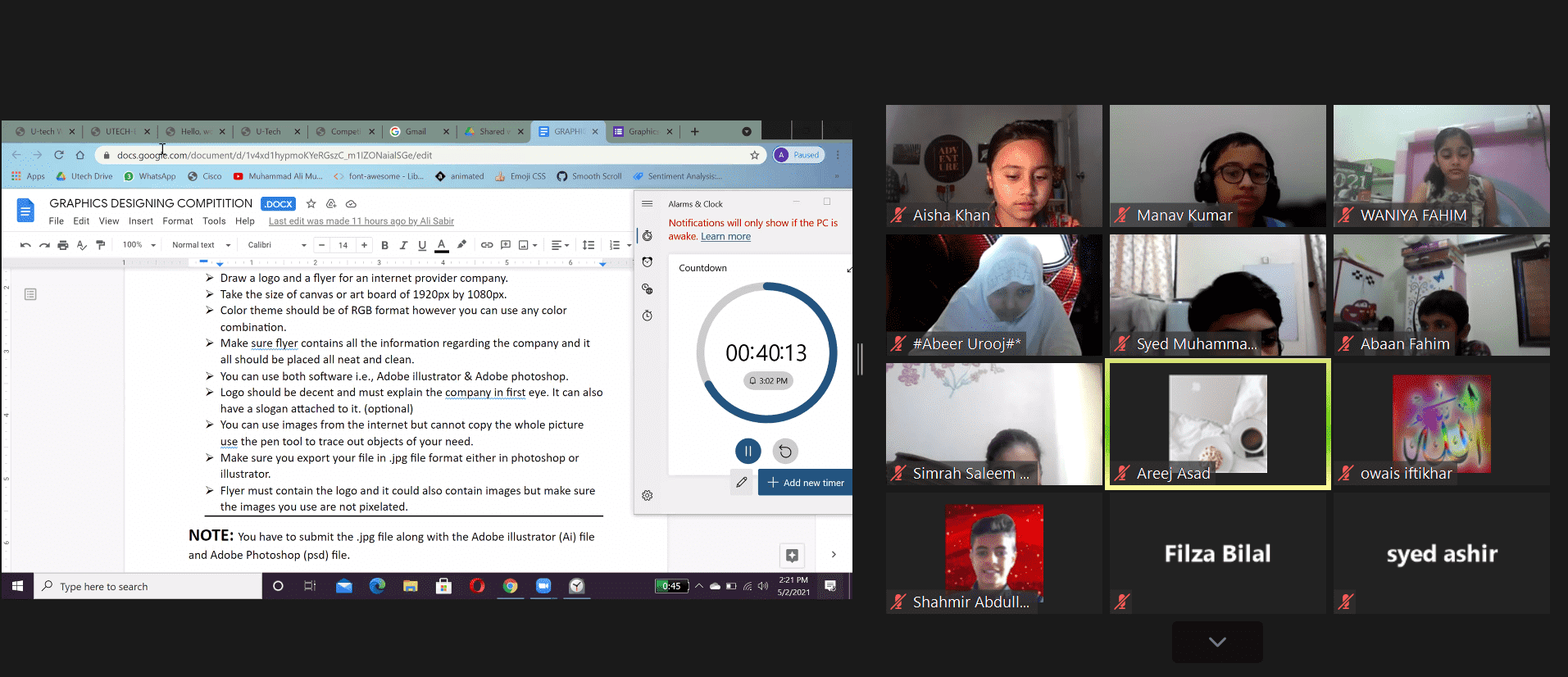This screenshot has height=677, width=1568.
Task: Toggle bold formatting
Action: [x=384, y=245]
